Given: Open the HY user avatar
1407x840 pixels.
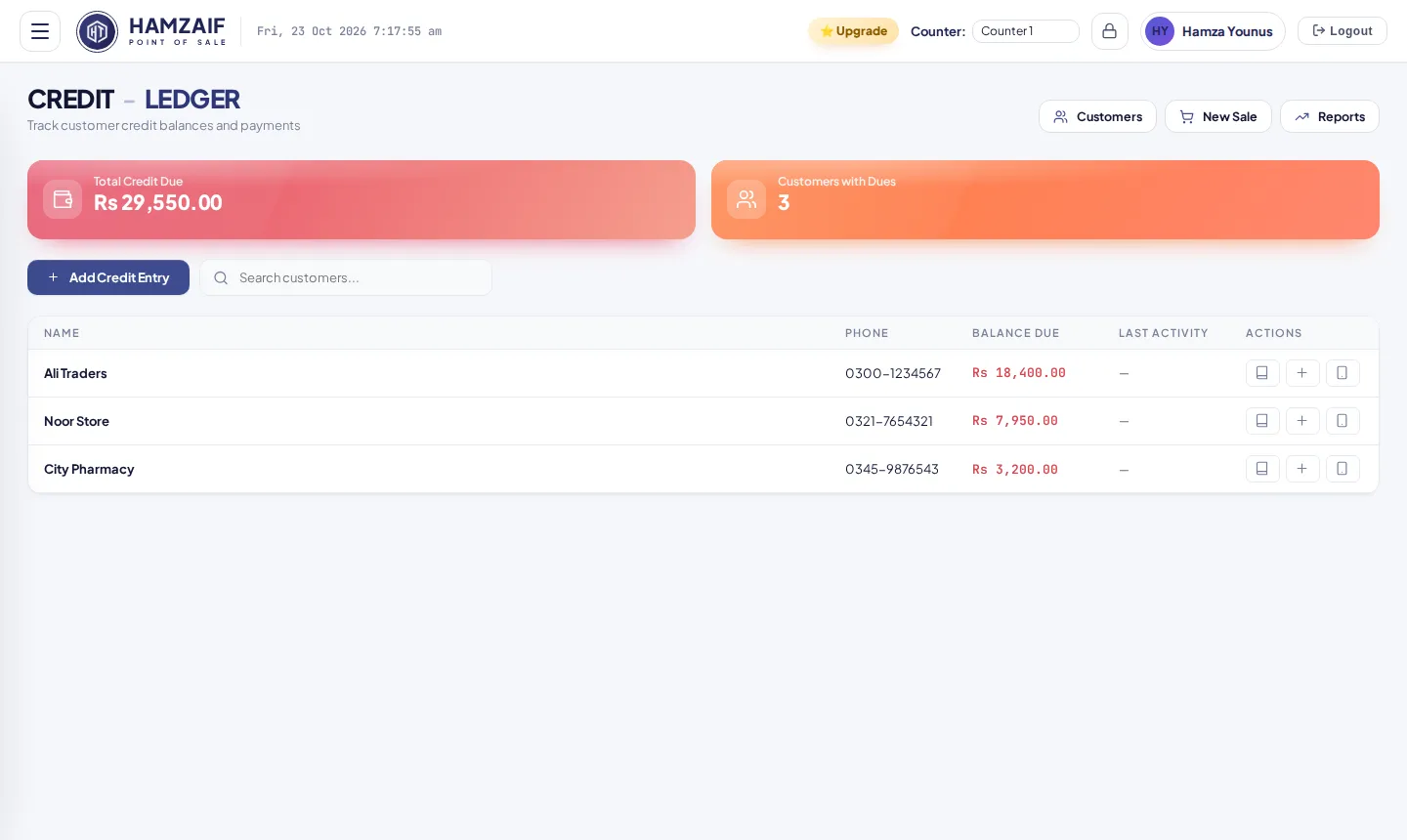Looking at the screenshot, I should (1160, 31).
